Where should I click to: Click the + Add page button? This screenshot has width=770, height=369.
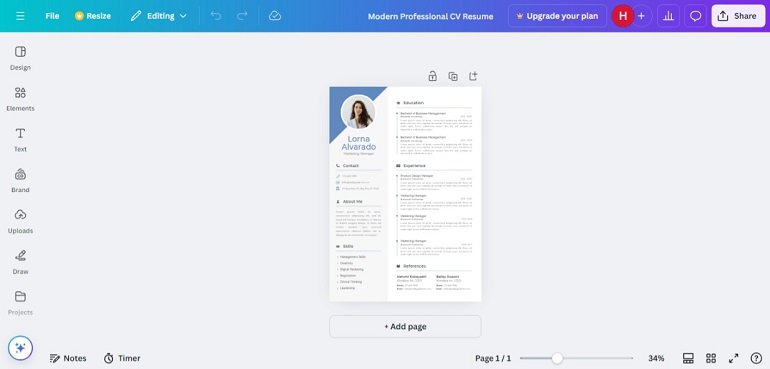[405, 326]
